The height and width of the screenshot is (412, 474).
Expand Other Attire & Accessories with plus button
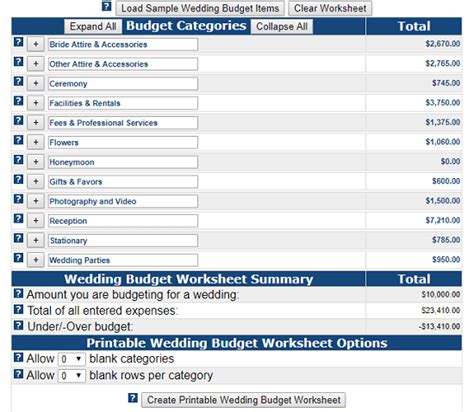[36, 64]
